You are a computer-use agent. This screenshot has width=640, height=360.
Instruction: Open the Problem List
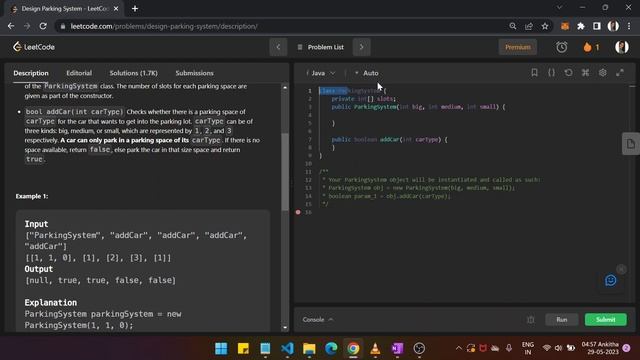tap(321, 47)
